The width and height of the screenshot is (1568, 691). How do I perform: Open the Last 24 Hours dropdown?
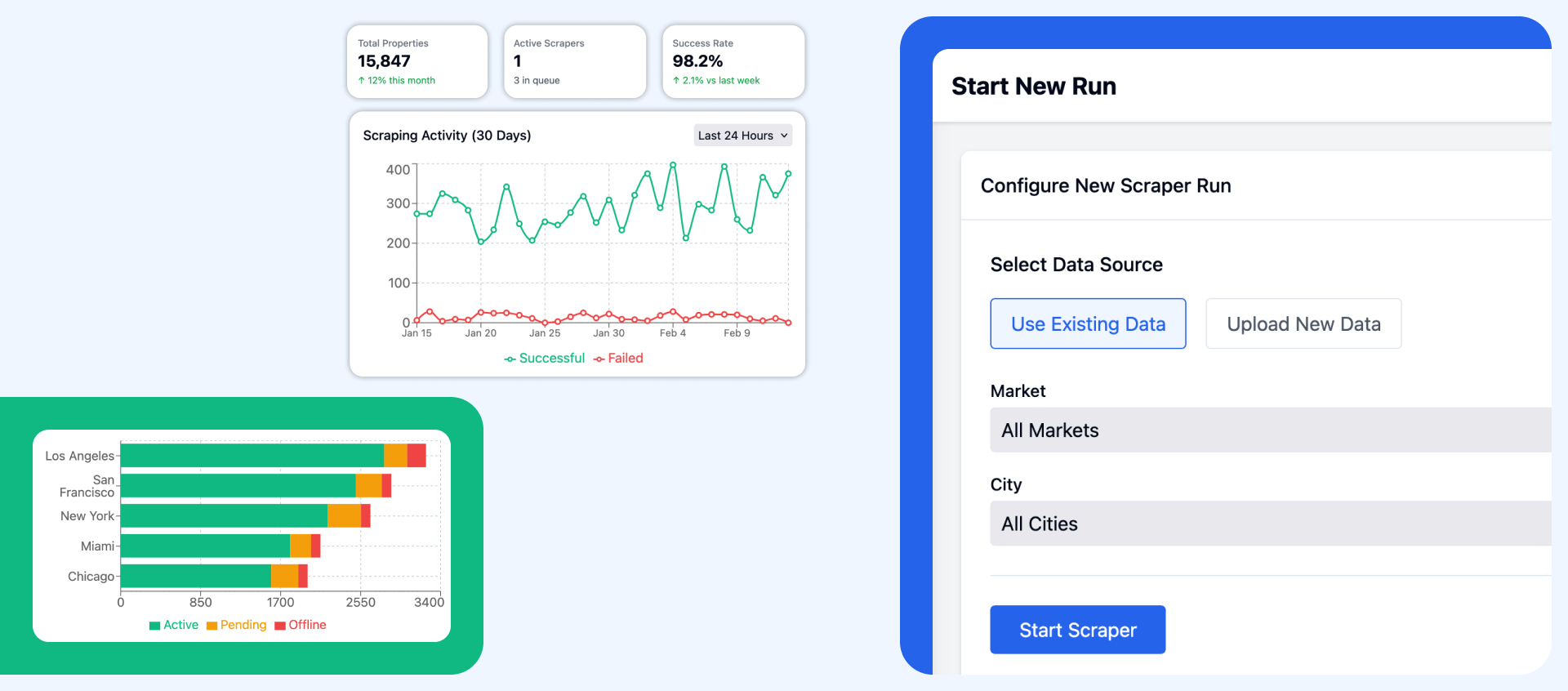click(743, 136)
